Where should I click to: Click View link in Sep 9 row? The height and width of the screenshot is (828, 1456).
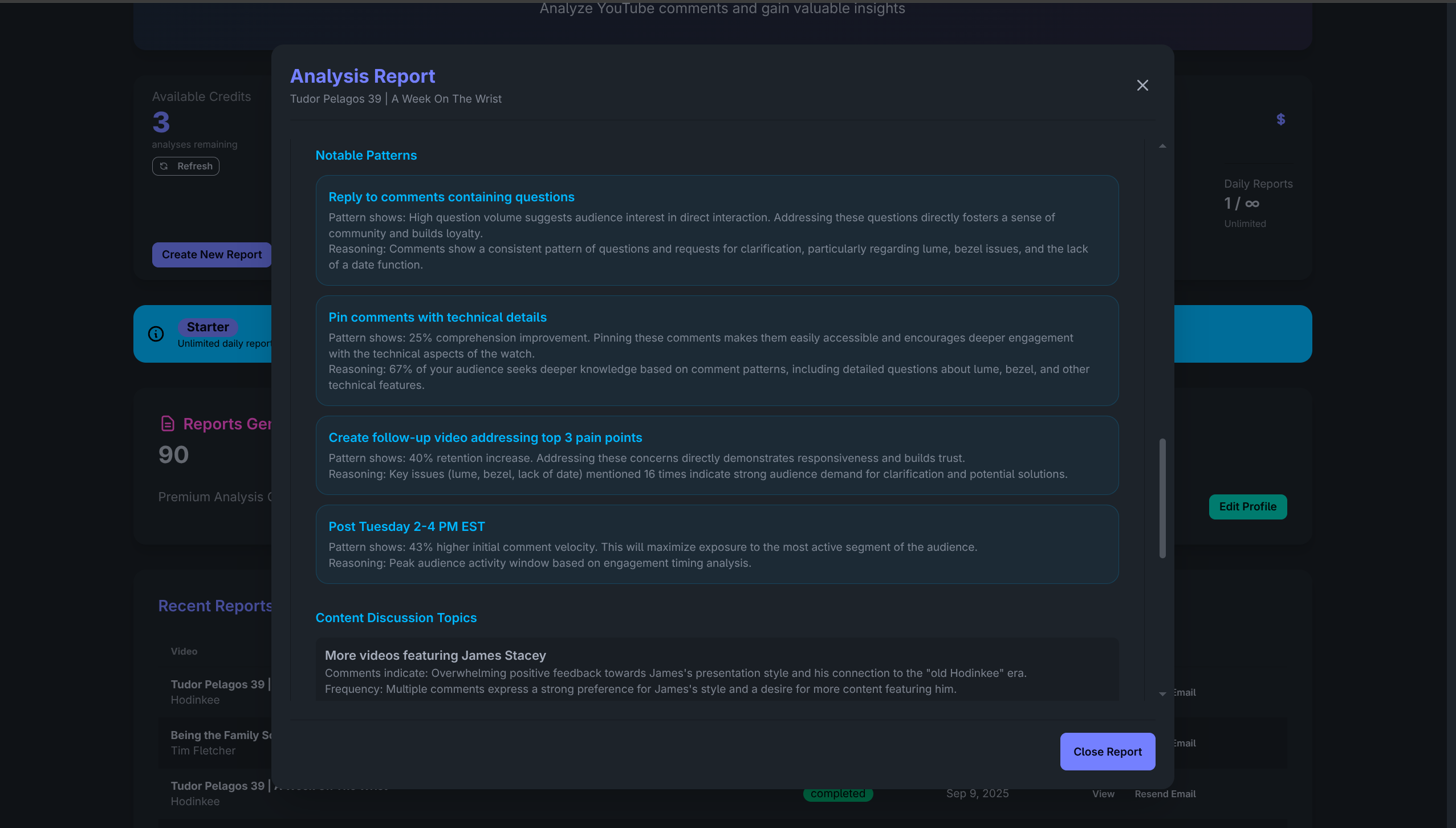(1103, 794)
